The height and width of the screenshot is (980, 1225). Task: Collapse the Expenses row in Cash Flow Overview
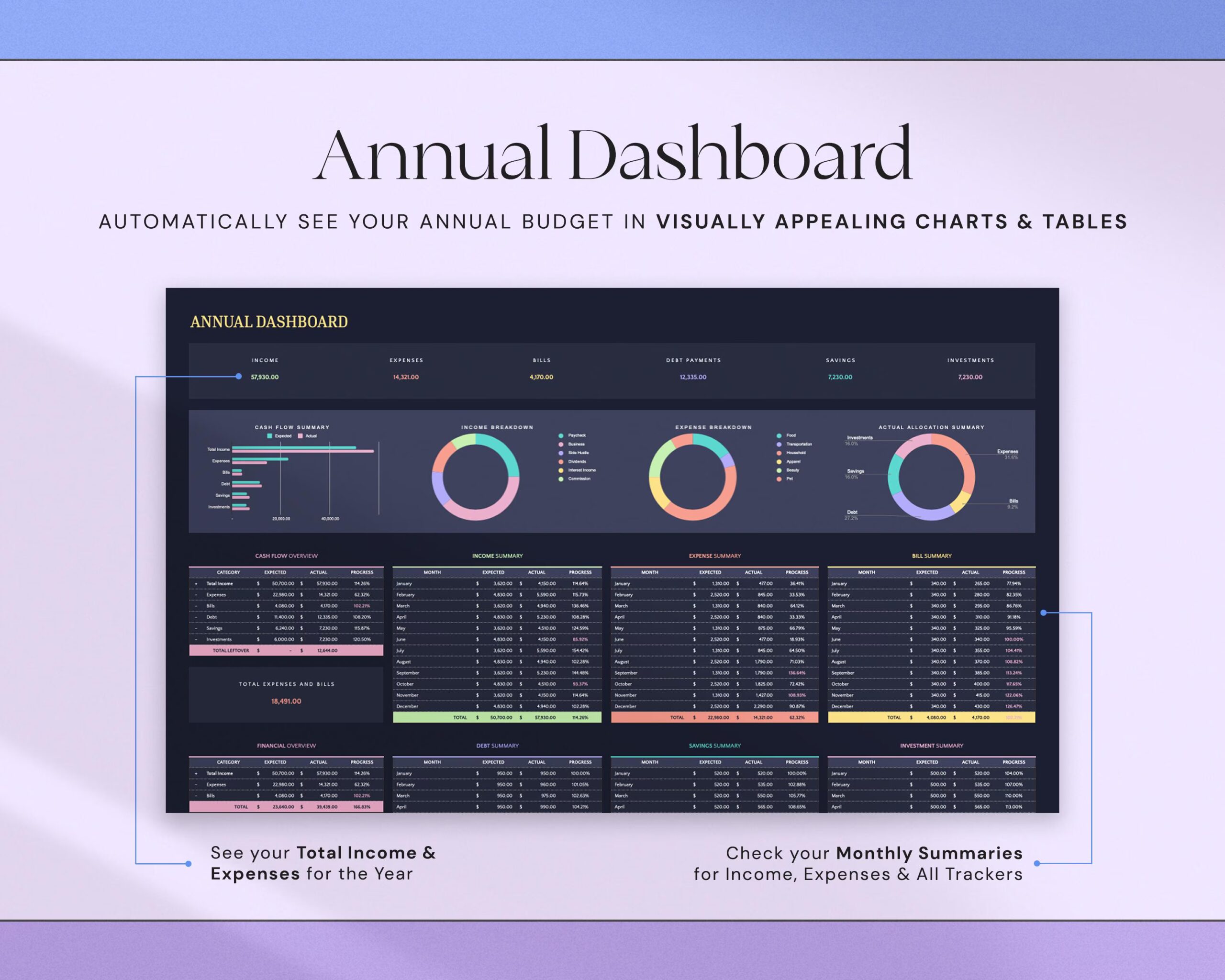coord(197,595)
